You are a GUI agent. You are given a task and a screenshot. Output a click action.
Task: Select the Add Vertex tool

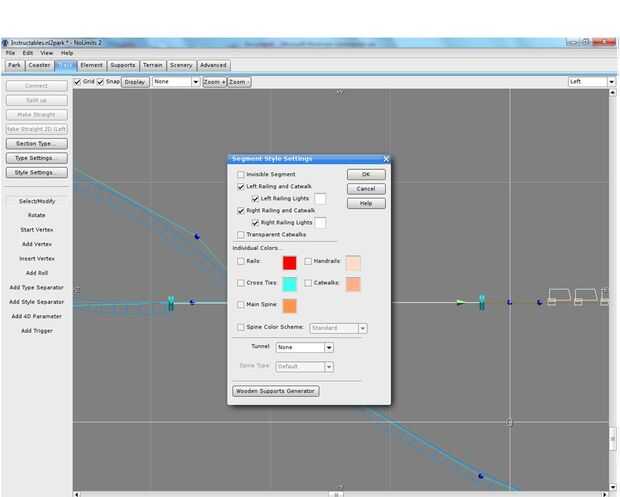click(37, 244)
